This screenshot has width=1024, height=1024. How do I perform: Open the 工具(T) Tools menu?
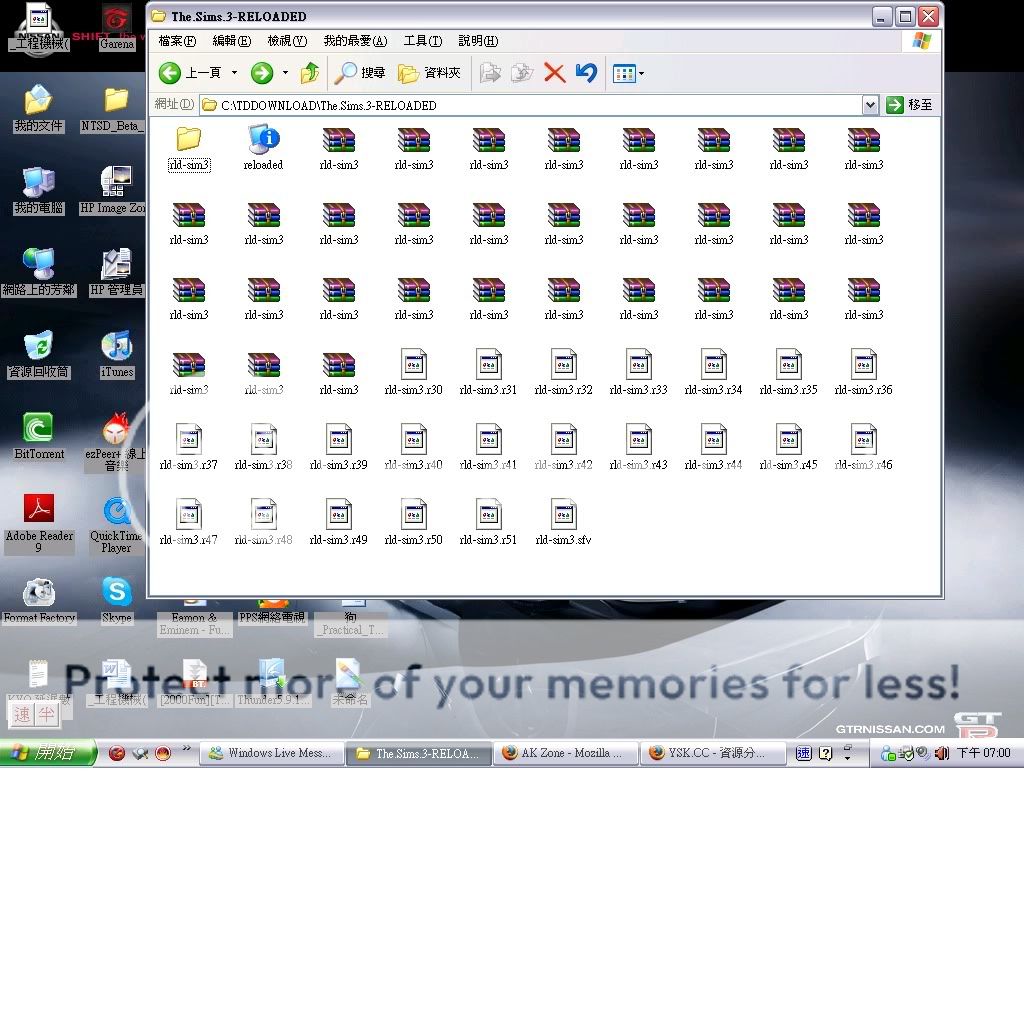point(422,41)
